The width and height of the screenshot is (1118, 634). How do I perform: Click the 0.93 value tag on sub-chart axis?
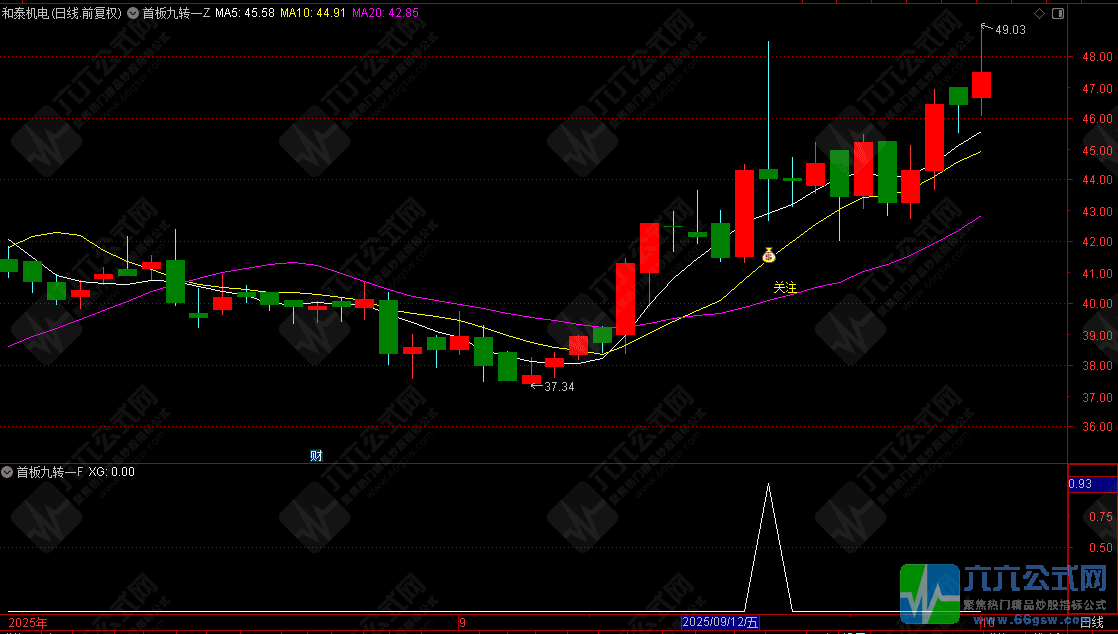1080,484
